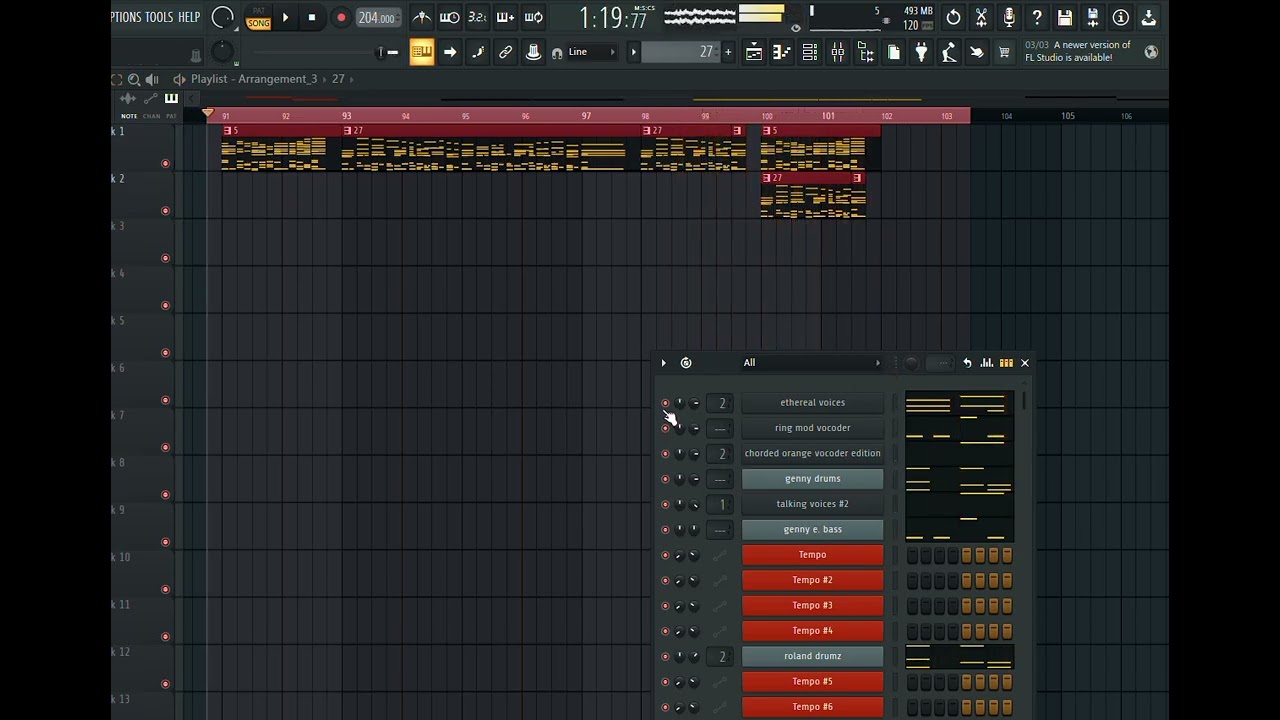Enable wait for input before recording

(x=450, y=17)
